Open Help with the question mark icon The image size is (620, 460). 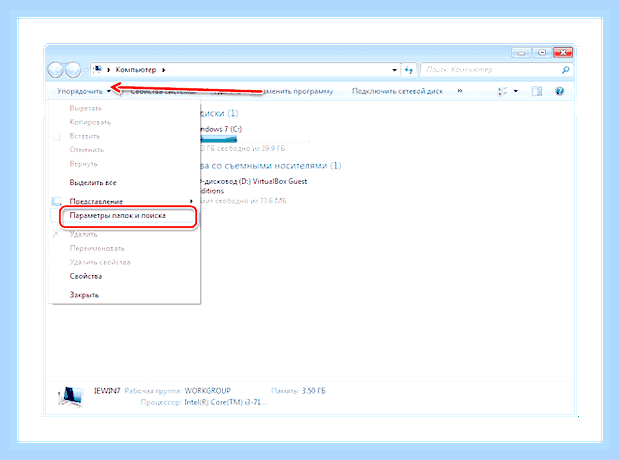pos(559,91)
